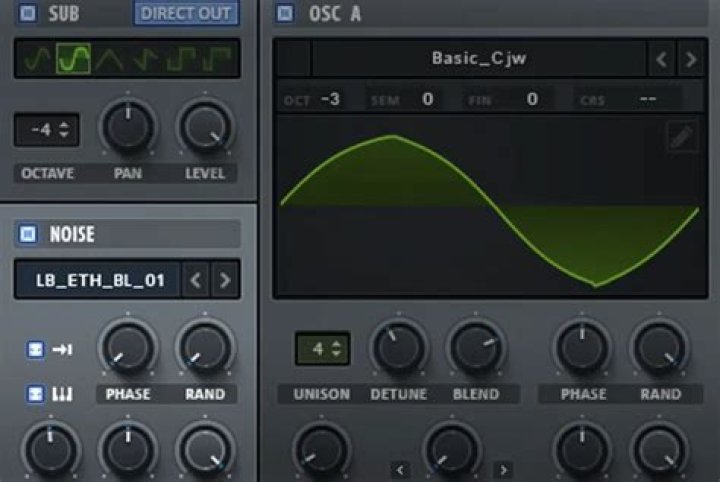Viewport: 720px width, 482px height.
Task: Click the OSC A DETUNE knob
Action: pyautogui.click(x=399, y=347)
